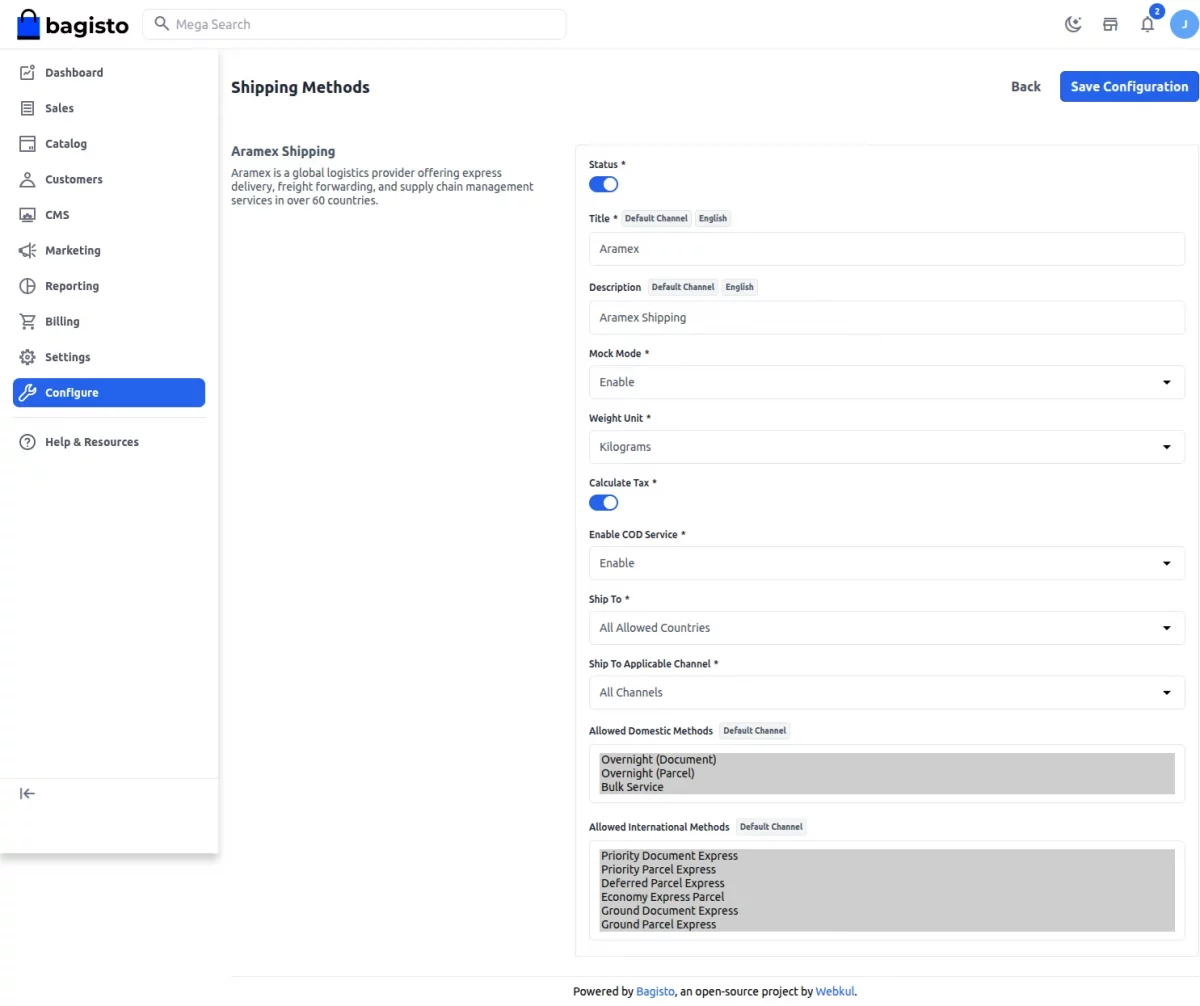1200x1006 pixels.
Task: Click Default Channel badge beside Title
Action: (x=656, y=218)
